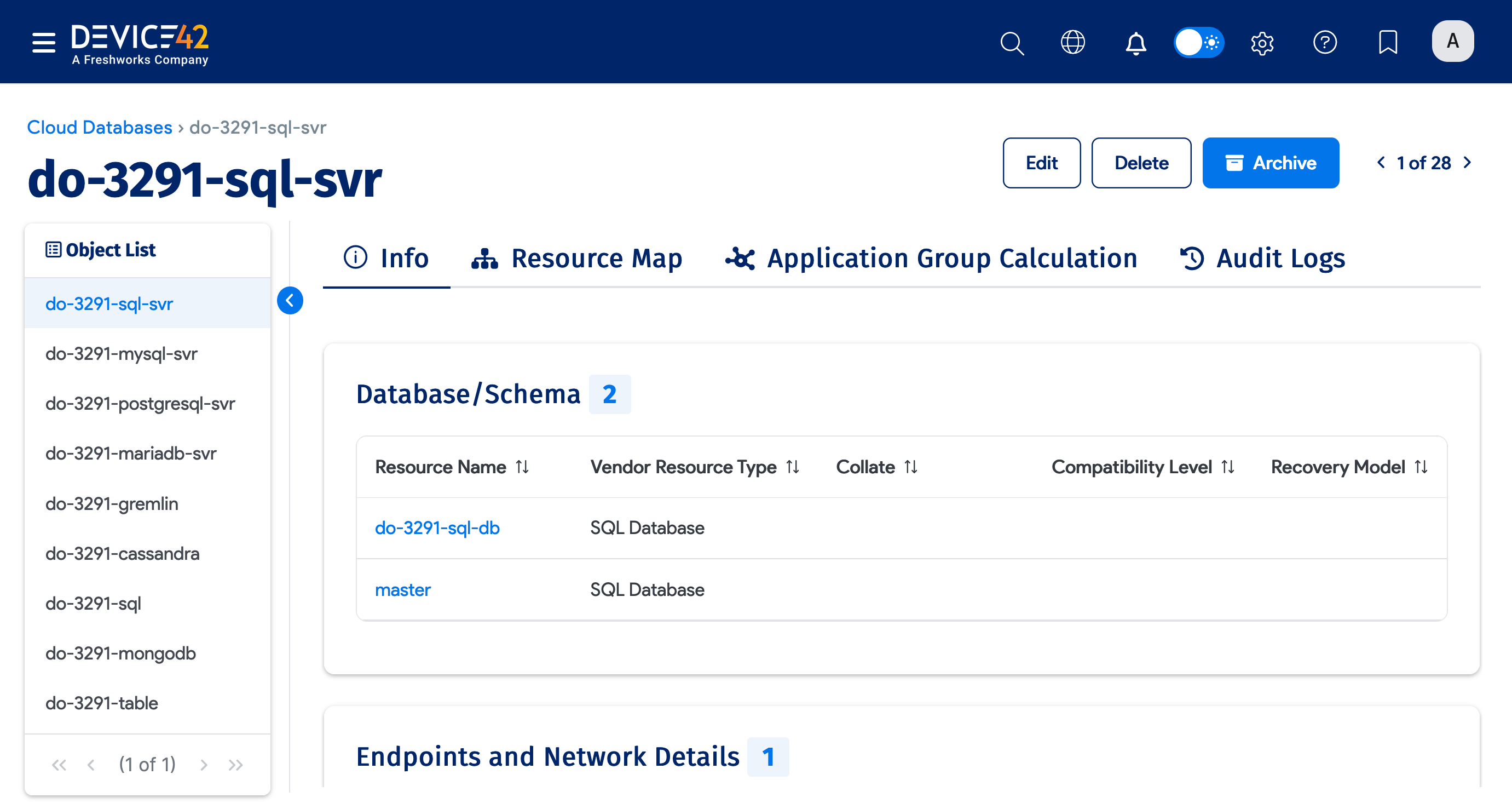The width and height of the screenshot is (1512, 803).
Task: Archive the do-3291-sql-svr record
Action: coord(1271,163)
